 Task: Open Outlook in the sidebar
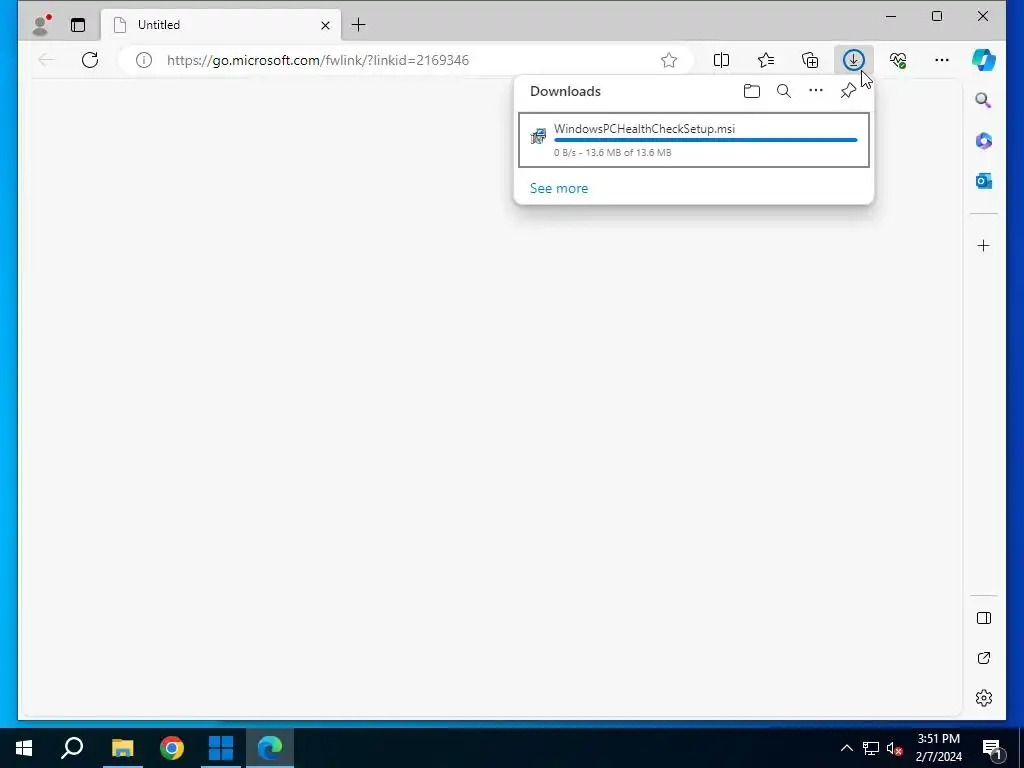pyautogui.click(x=984, y=181)
